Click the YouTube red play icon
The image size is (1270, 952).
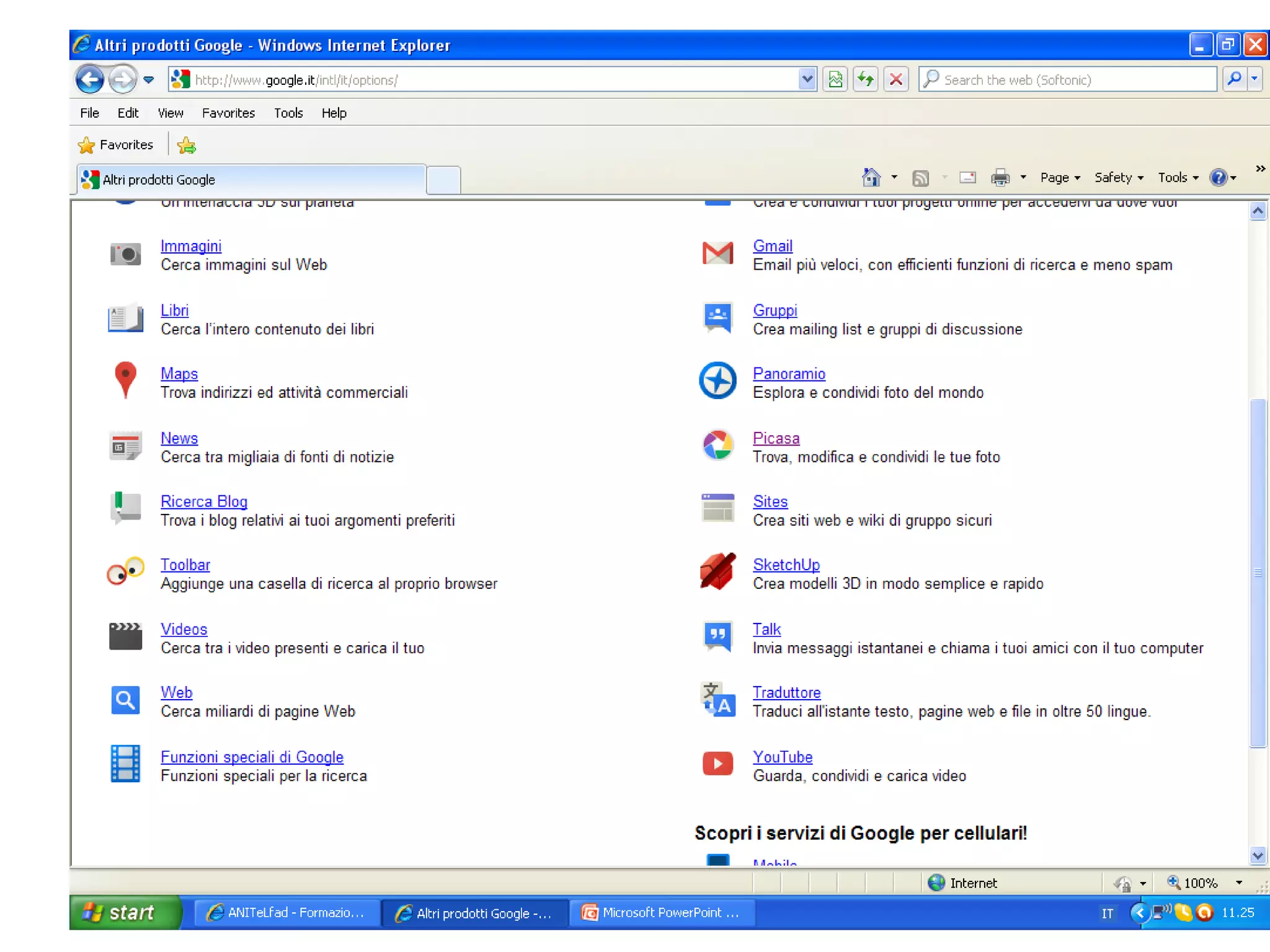pyautogui.click(x=717, y=764)
